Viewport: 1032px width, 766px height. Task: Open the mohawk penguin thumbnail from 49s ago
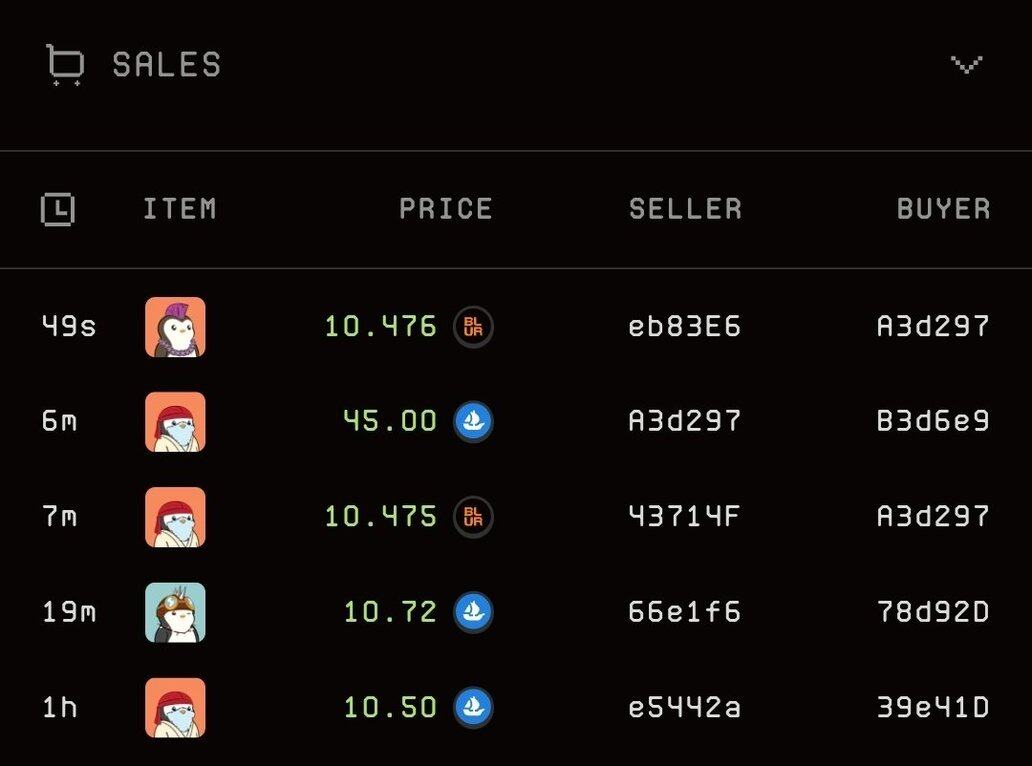coord(175,327)
